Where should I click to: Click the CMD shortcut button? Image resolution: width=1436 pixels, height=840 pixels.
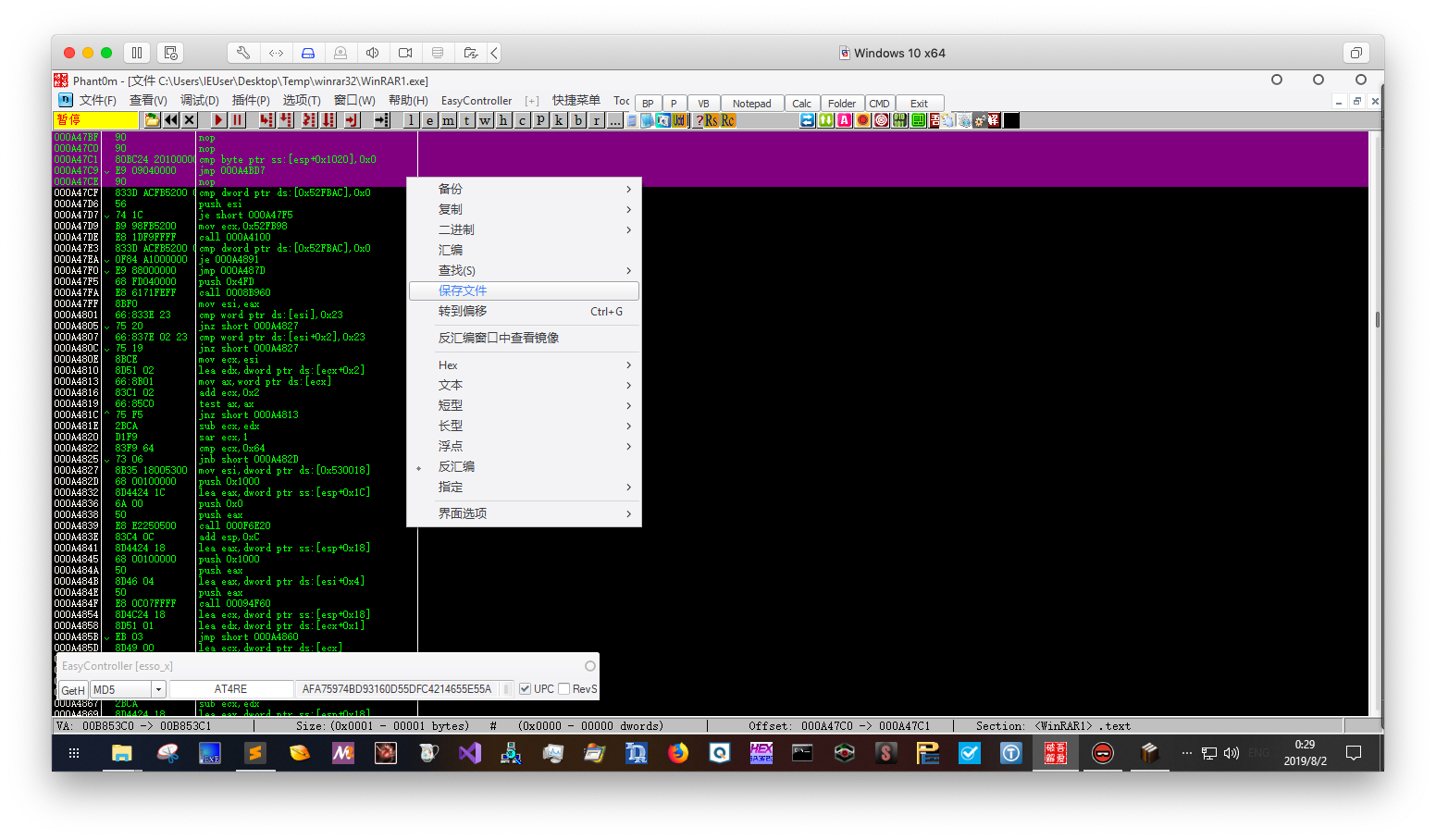tap(879, 104)
